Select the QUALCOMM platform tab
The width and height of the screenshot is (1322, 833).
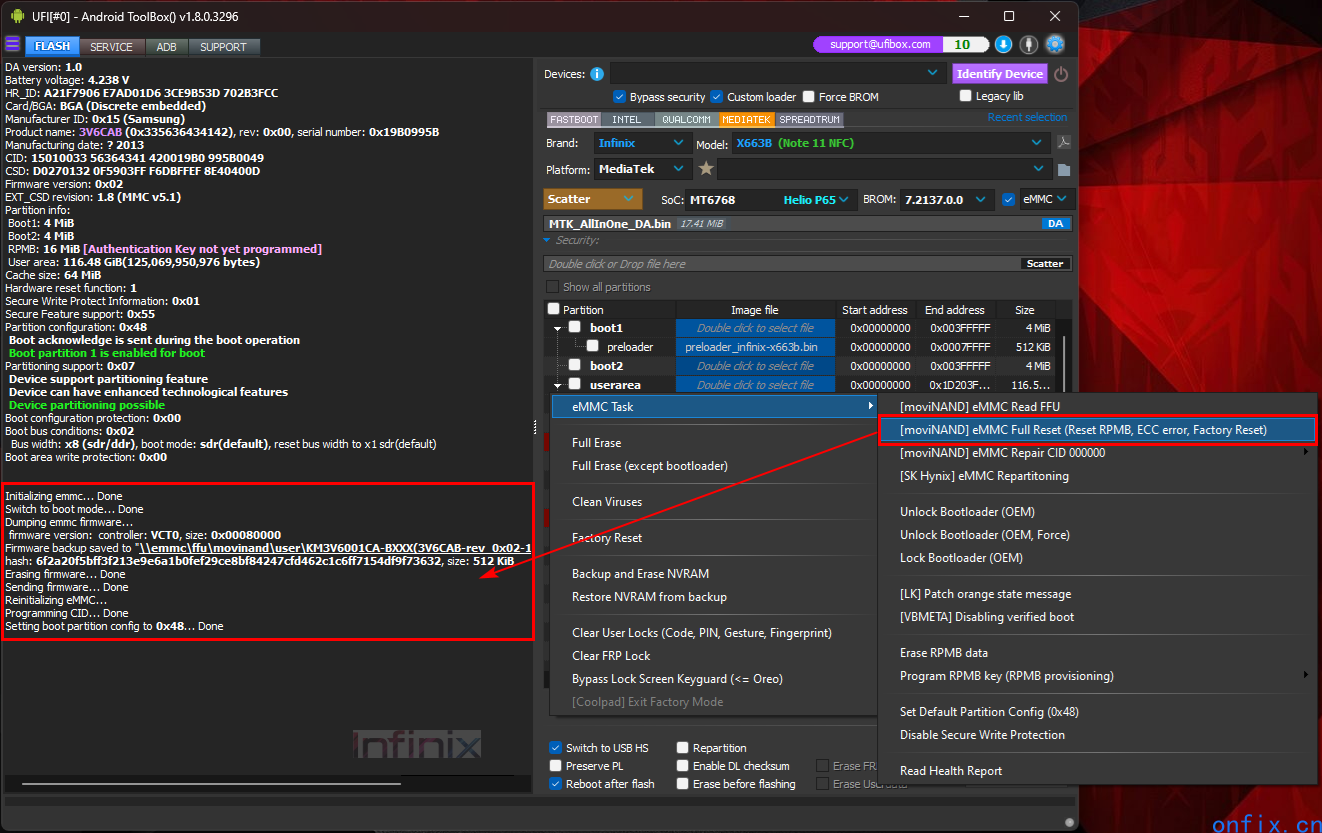686,119
